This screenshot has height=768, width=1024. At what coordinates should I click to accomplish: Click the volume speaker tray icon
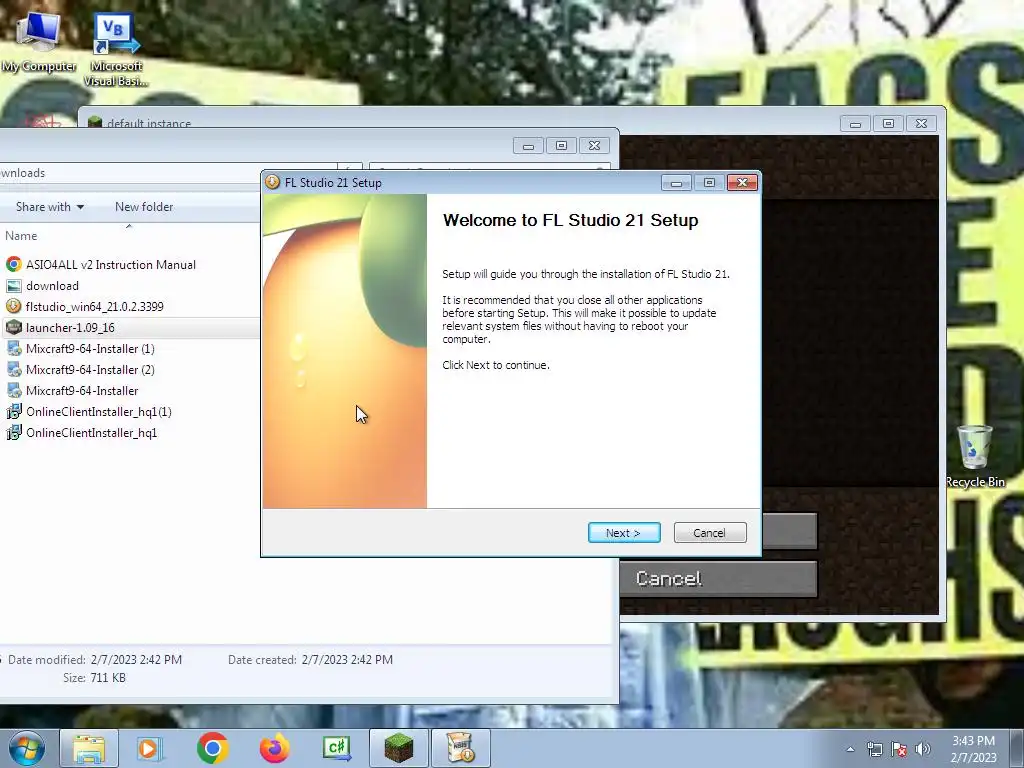click(923, 749)
